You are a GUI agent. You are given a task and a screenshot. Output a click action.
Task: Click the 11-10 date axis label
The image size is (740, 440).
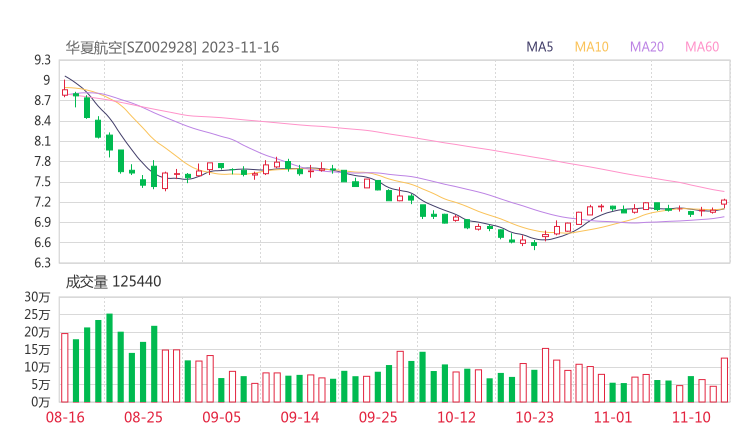pyautogui.click(x=691, y=417)
